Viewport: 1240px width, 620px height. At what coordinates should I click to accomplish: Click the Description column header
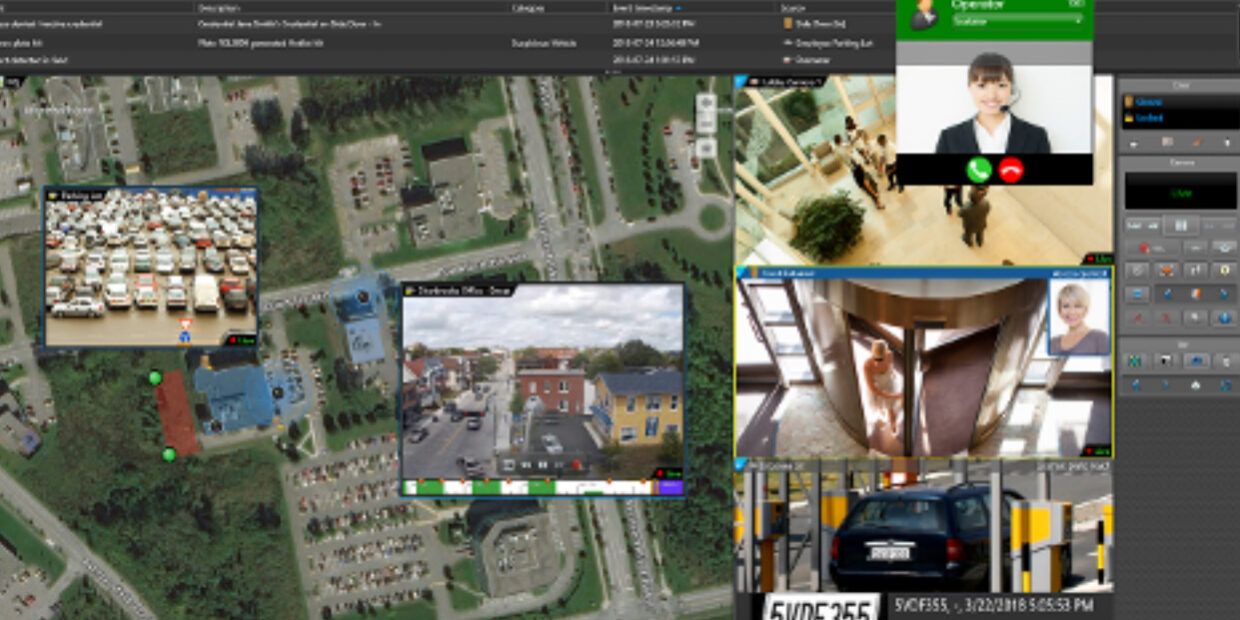coord(220,7)
